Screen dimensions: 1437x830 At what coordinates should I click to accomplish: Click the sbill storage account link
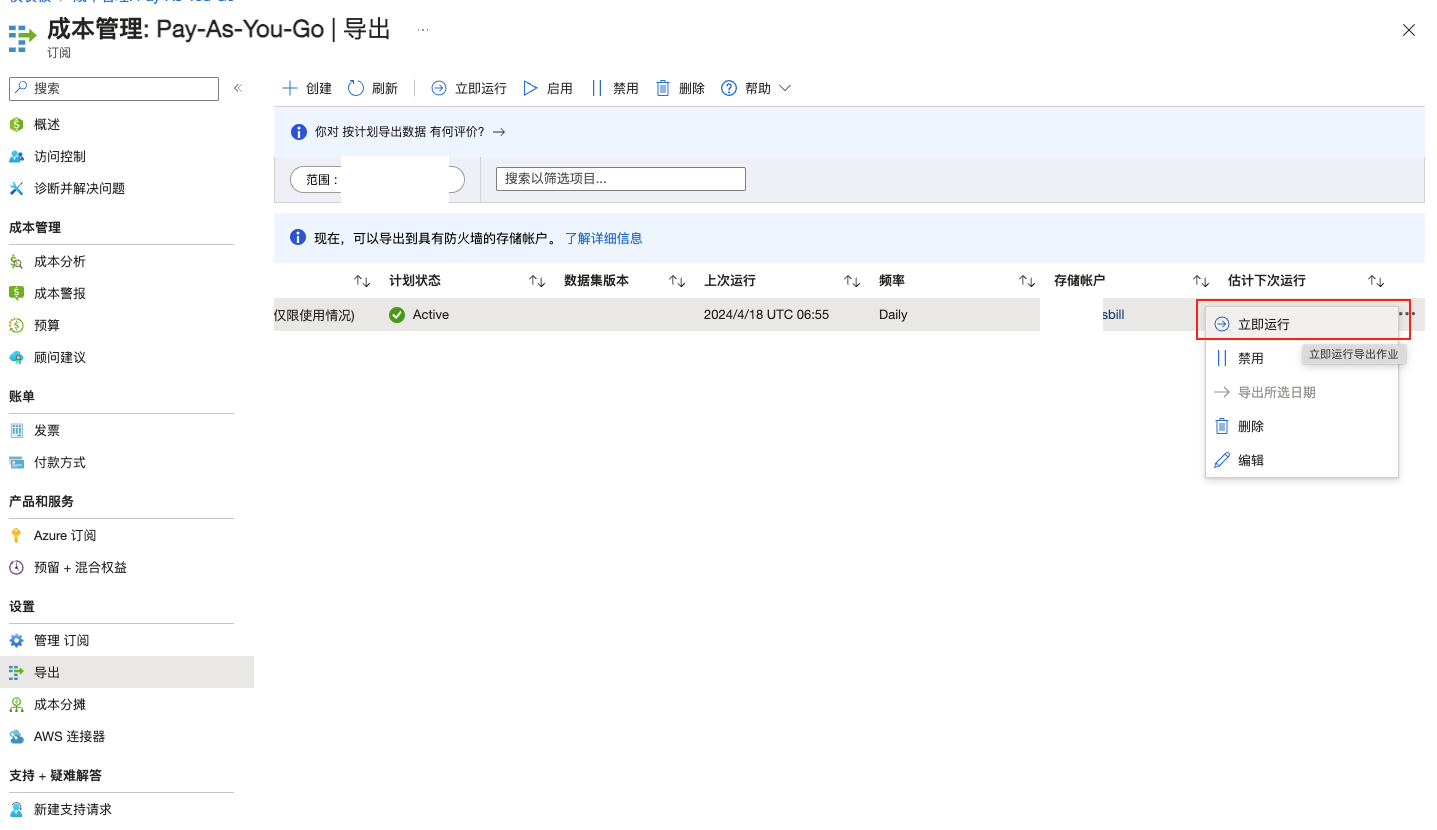point(1113,314)
